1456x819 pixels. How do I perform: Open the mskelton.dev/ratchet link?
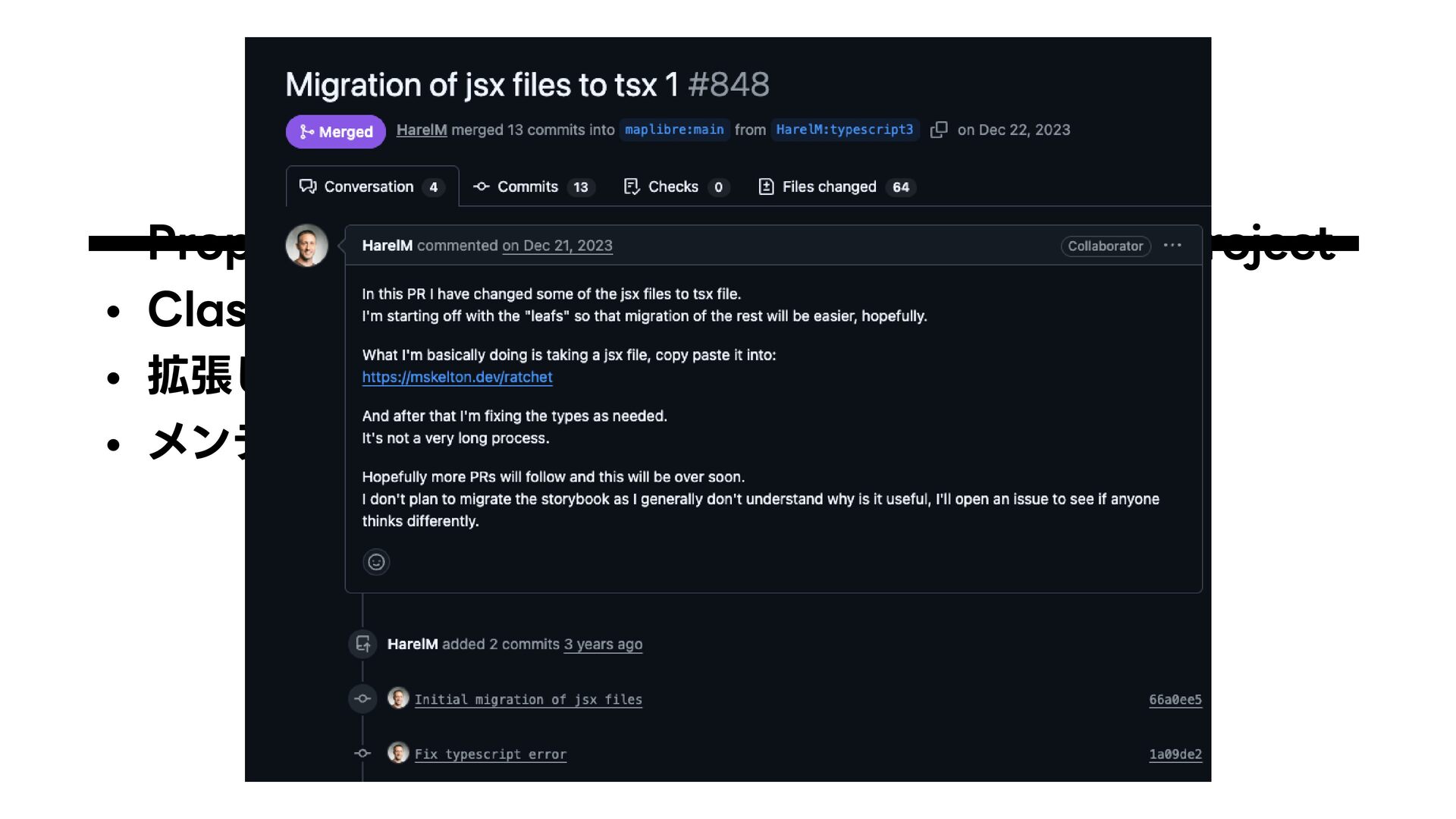click(x=457, y=377)
